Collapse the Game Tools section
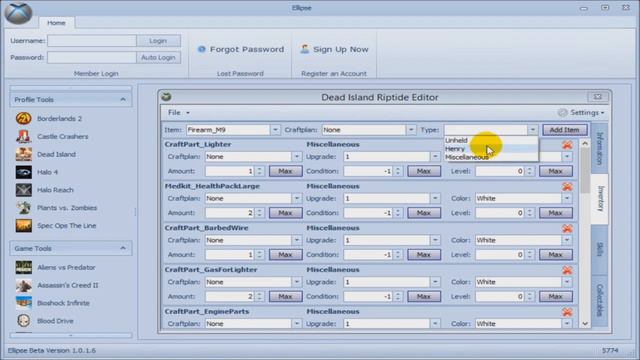This screenshot has height=360, width=640. [x=123, y=248]
